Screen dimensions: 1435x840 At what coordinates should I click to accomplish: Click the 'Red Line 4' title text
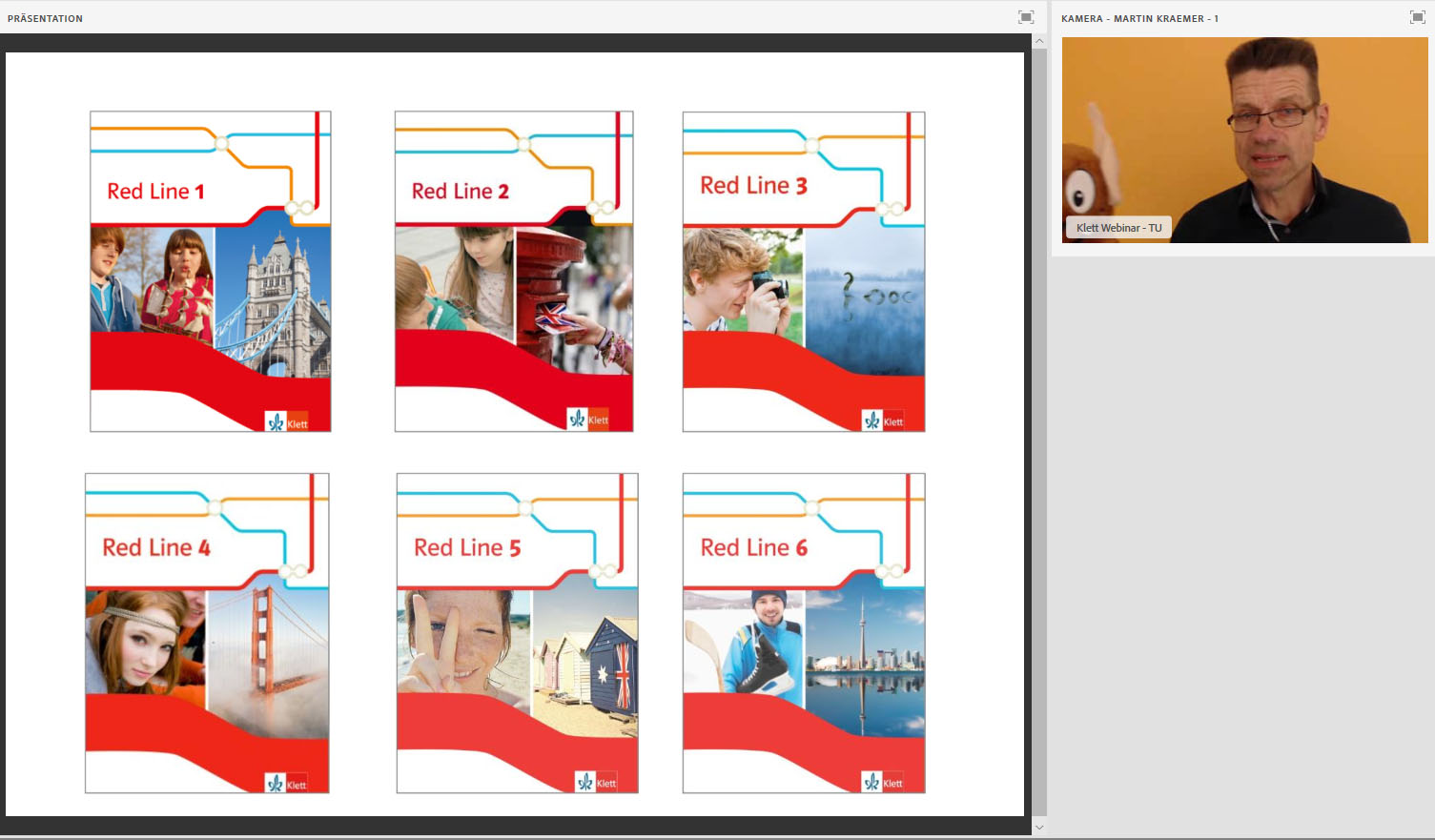pyautogui.click(x=156, y=547)
